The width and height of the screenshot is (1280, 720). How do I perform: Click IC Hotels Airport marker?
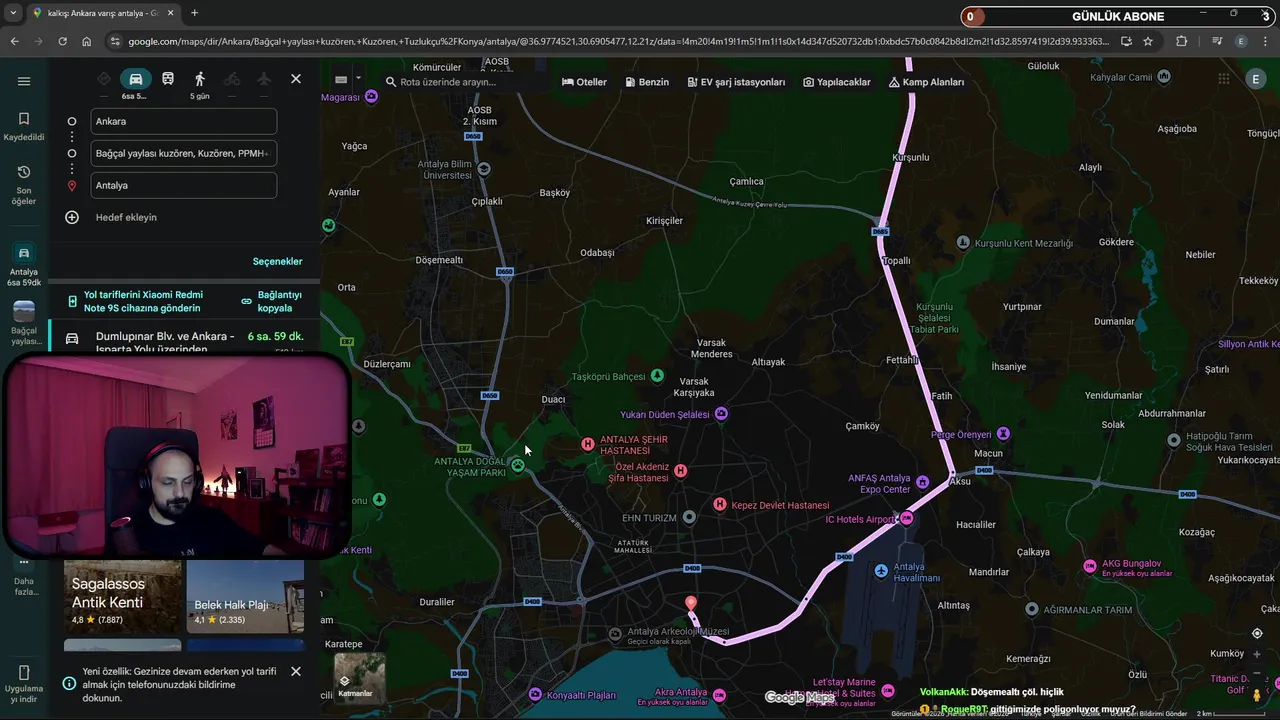click(906, 518)
